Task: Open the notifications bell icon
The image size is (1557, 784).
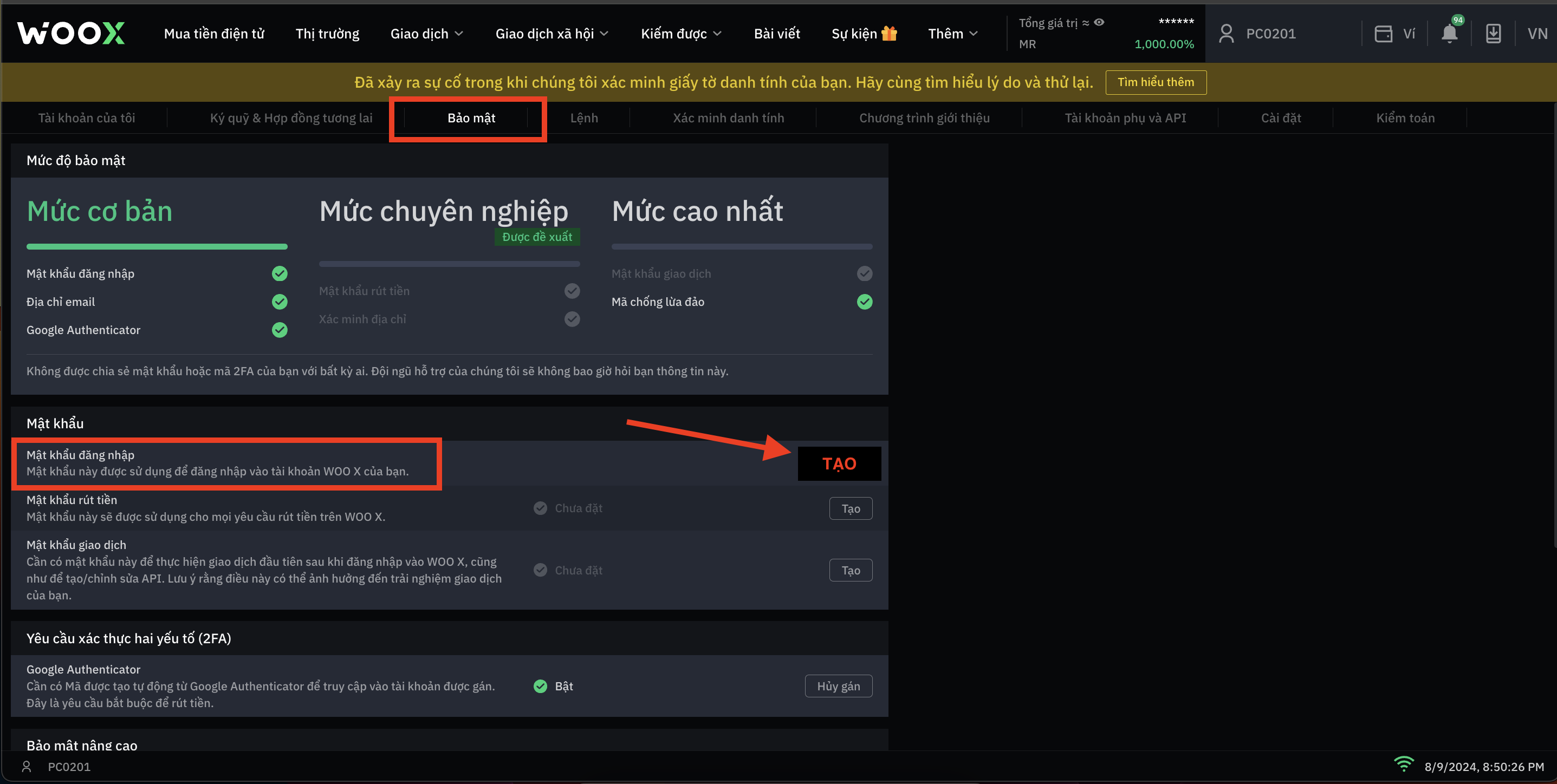Action: (x=1449, y=34)
